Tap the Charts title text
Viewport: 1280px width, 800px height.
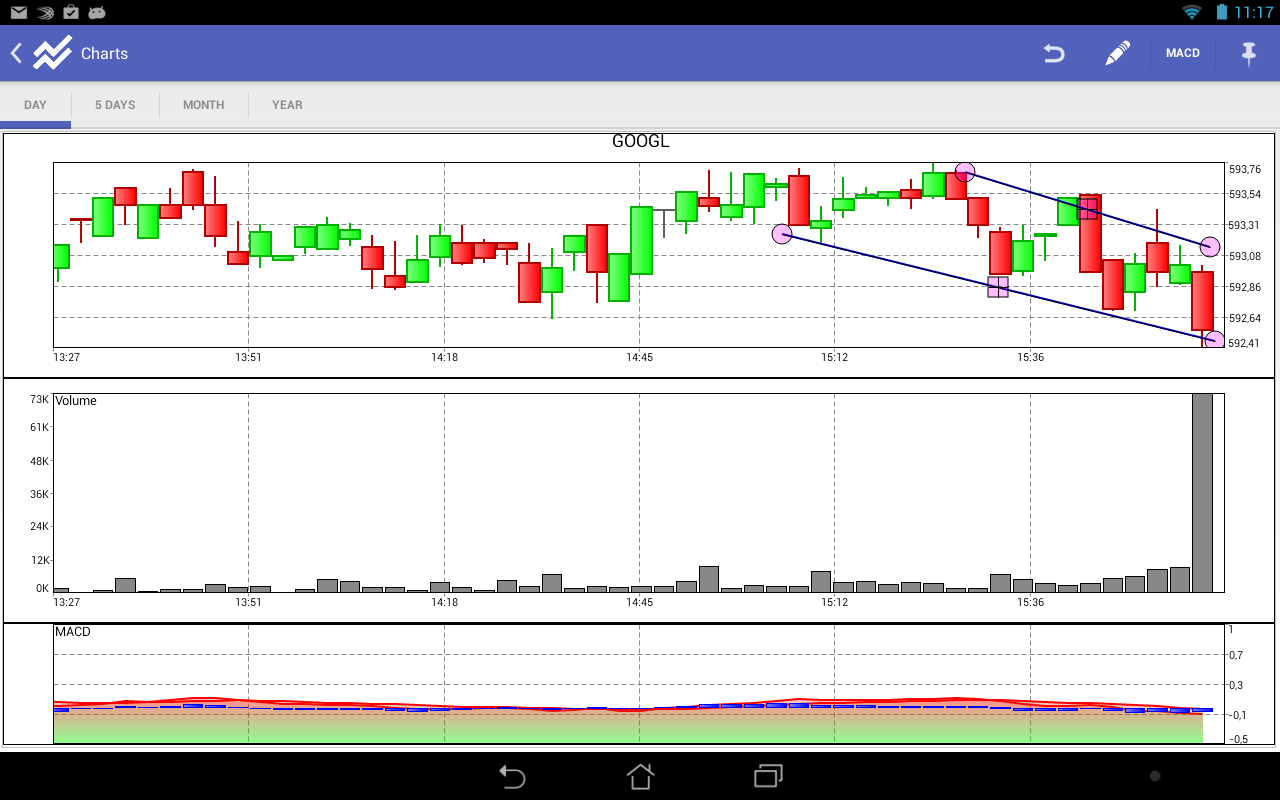tap(104, 53)
